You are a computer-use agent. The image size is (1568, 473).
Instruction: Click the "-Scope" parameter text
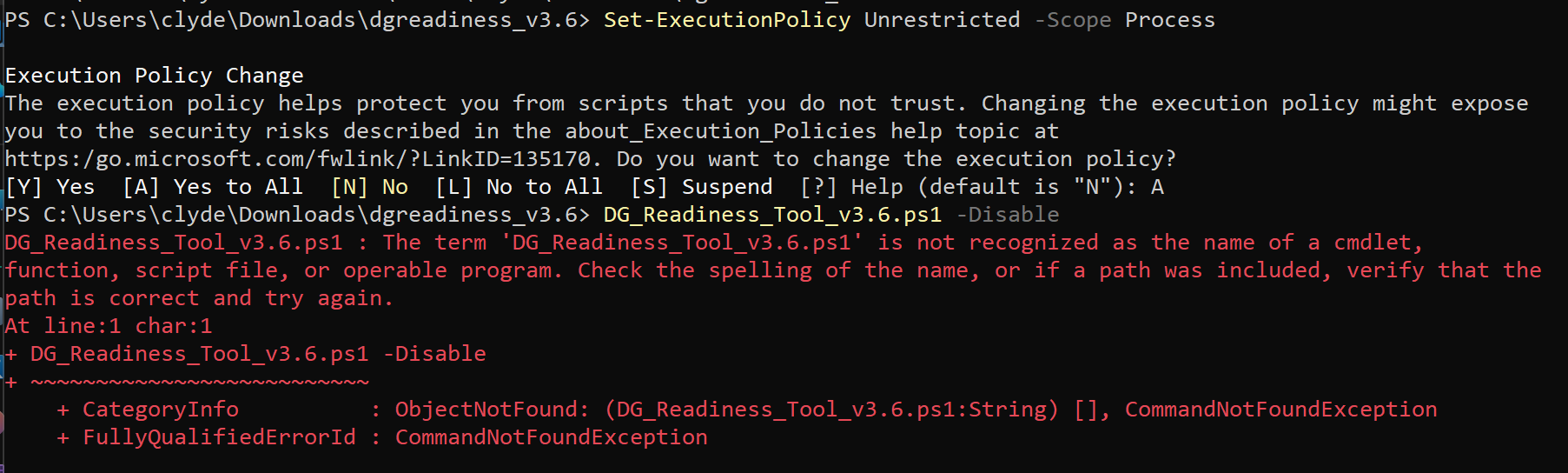[1072, 20]
